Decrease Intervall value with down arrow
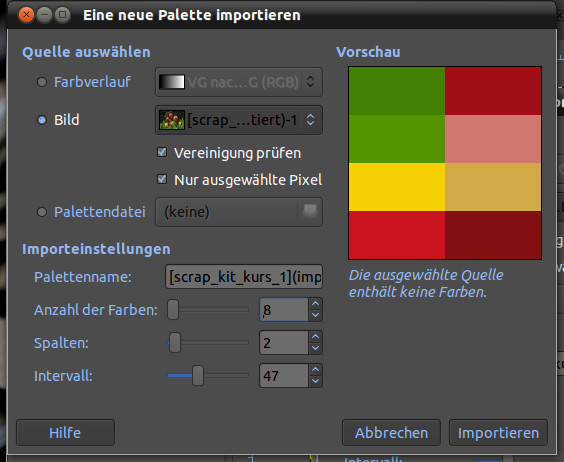The height and width of the screenshot is (462, 564). coord(315,381)
